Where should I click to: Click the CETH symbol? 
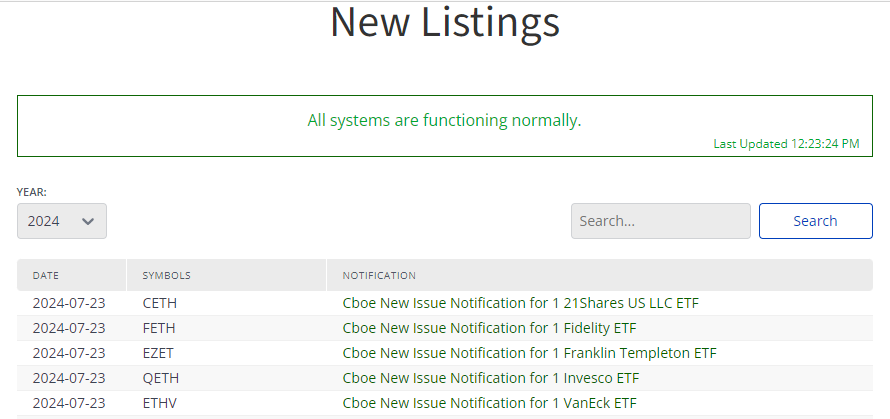[x=160, y=302]
